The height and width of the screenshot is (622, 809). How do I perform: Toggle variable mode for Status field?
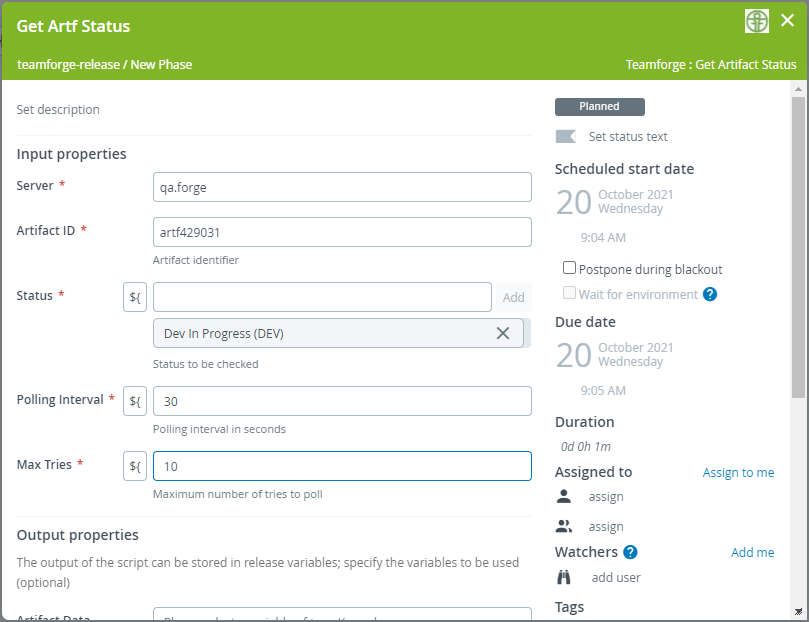135,297
